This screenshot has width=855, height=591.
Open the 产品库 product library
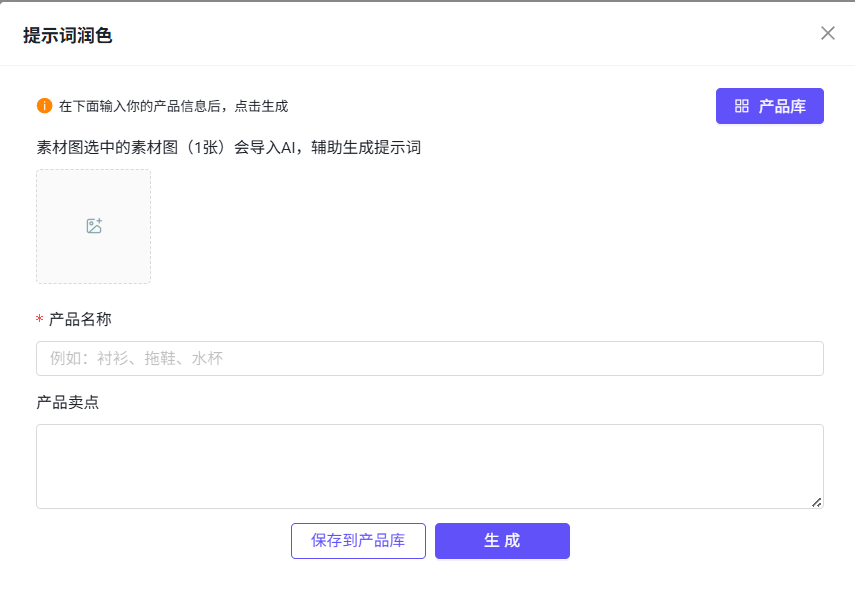click(x=769, y=106)
